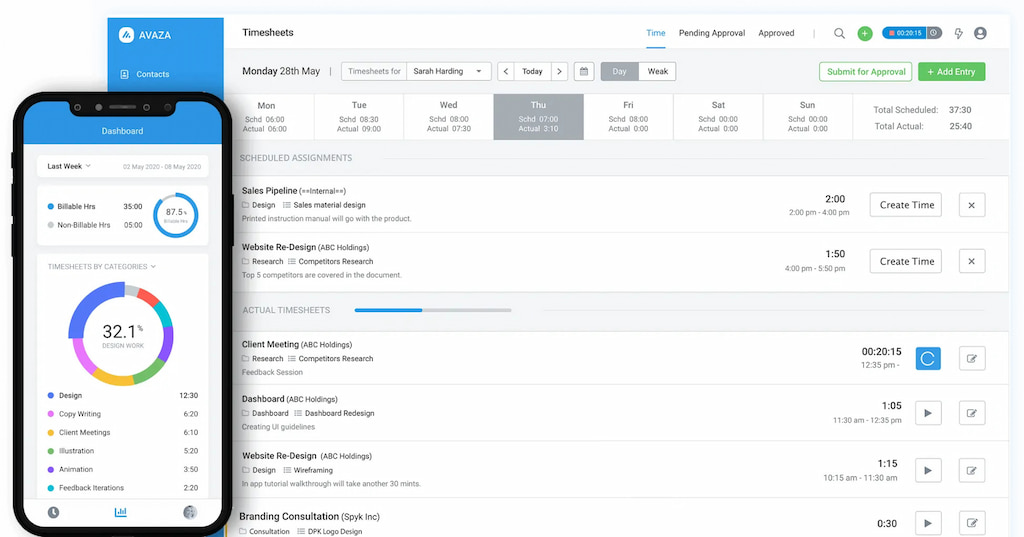Click the Copy Writing category row

(123, 414)
